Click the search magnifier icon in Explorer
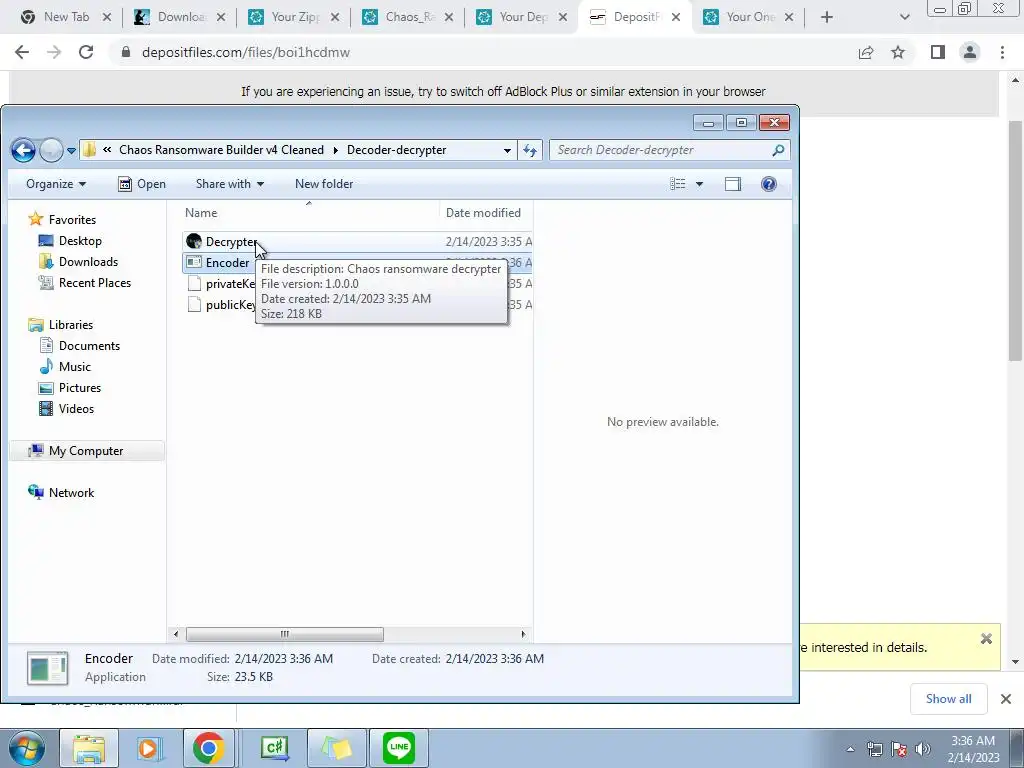The height and width of the screenshot is (768, 1024). coord(778,150)
